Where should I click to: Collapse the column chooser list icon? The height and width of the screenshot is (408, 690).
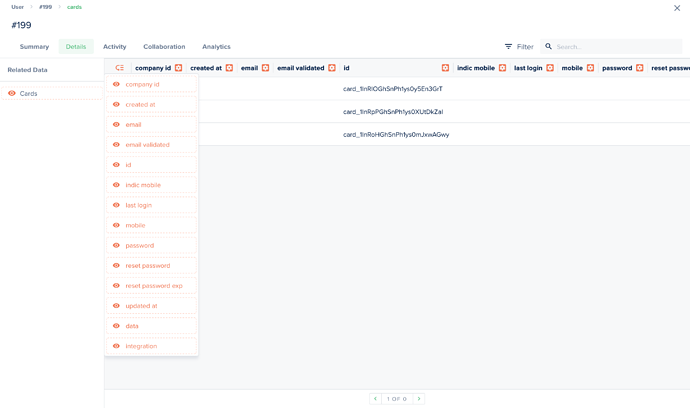[x=120, y=68]
